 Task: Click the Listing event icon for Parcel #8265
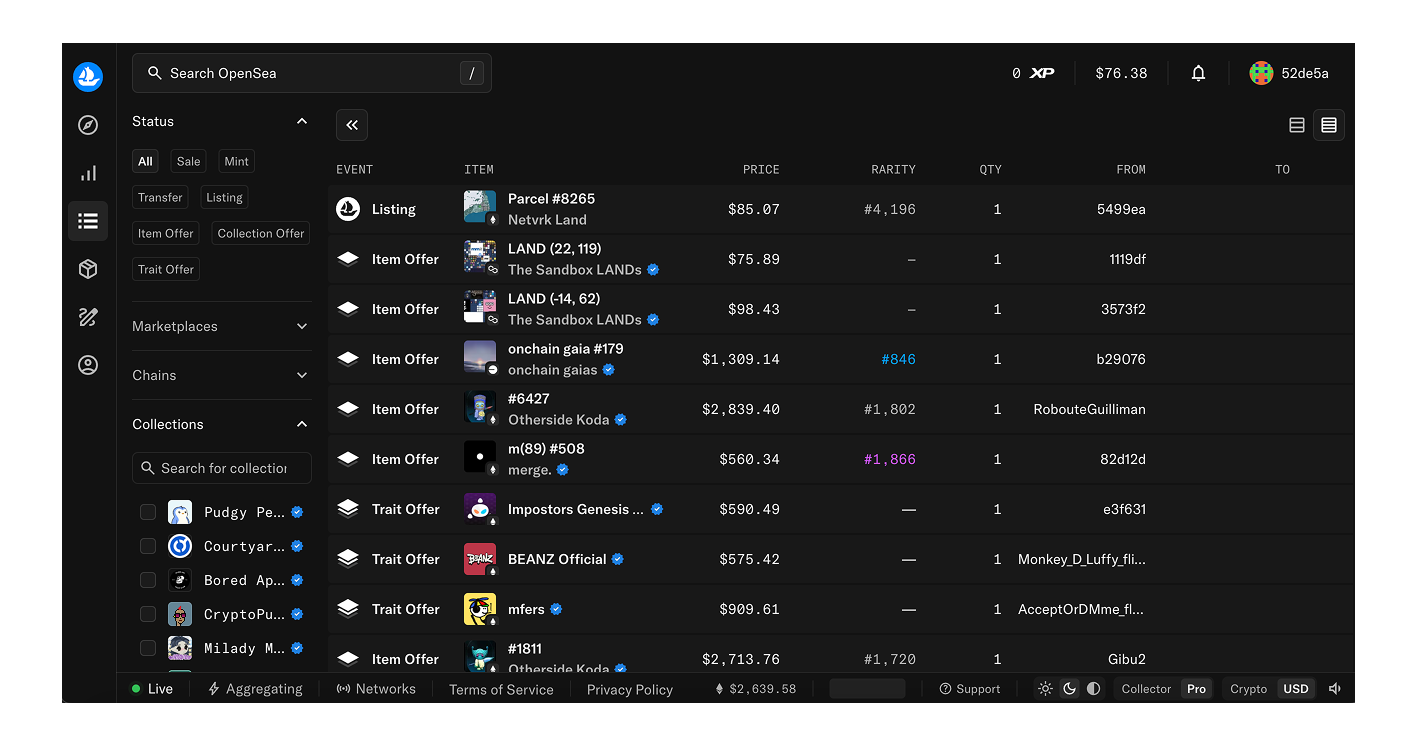(x=348, y=209)
